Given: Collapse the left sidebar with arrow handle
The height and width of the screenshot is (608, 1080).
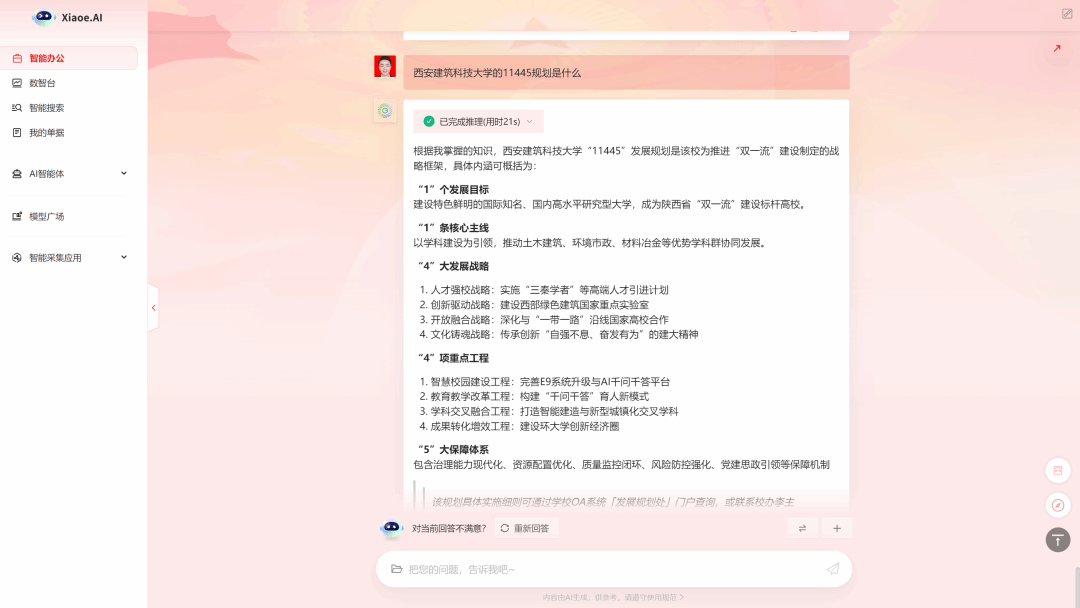Looking at the screenshot, I should (153, 308).
